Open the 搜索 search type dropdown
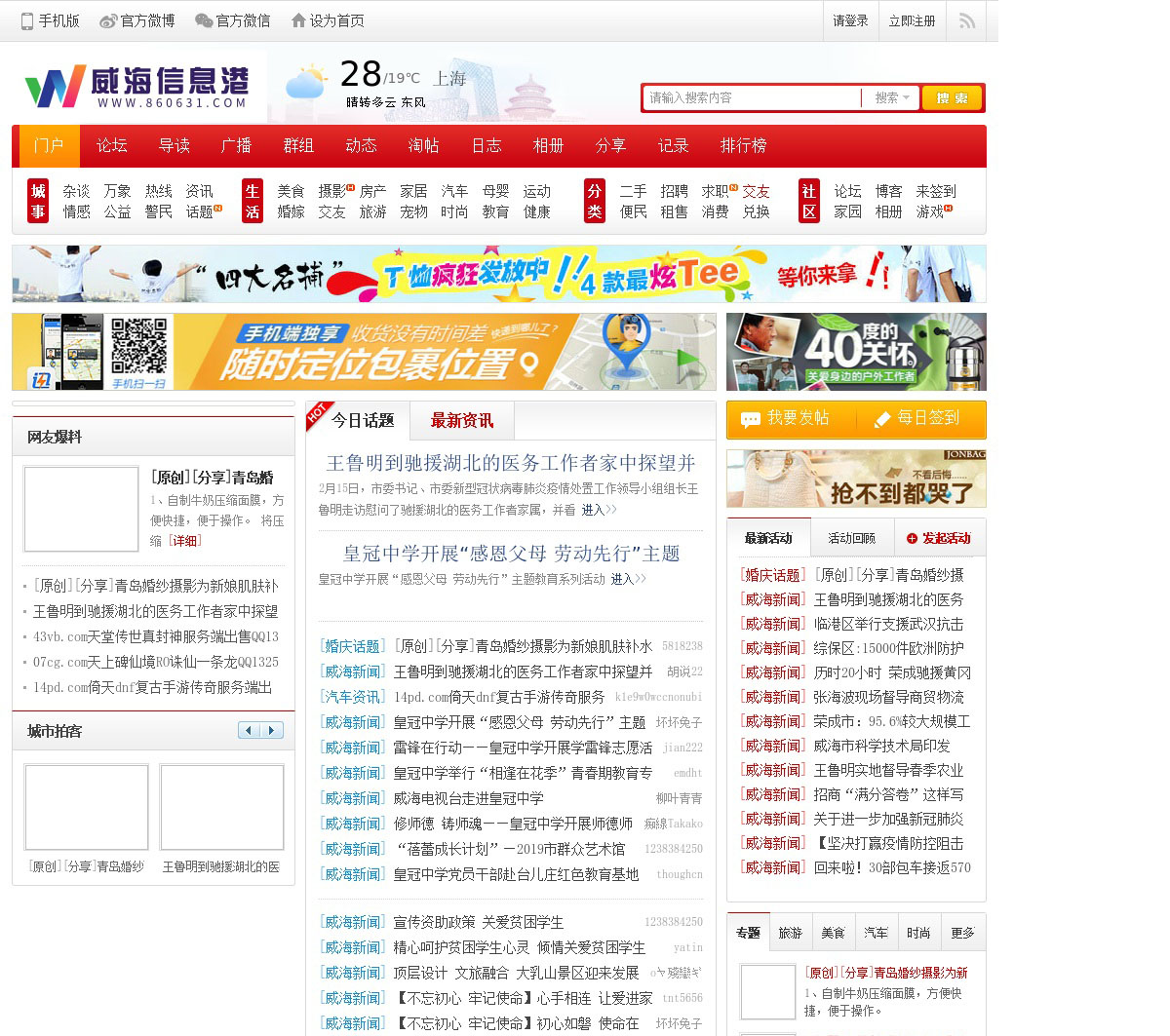The width and height of the screenshot is (1170, 1036). (x=891, y=97)
